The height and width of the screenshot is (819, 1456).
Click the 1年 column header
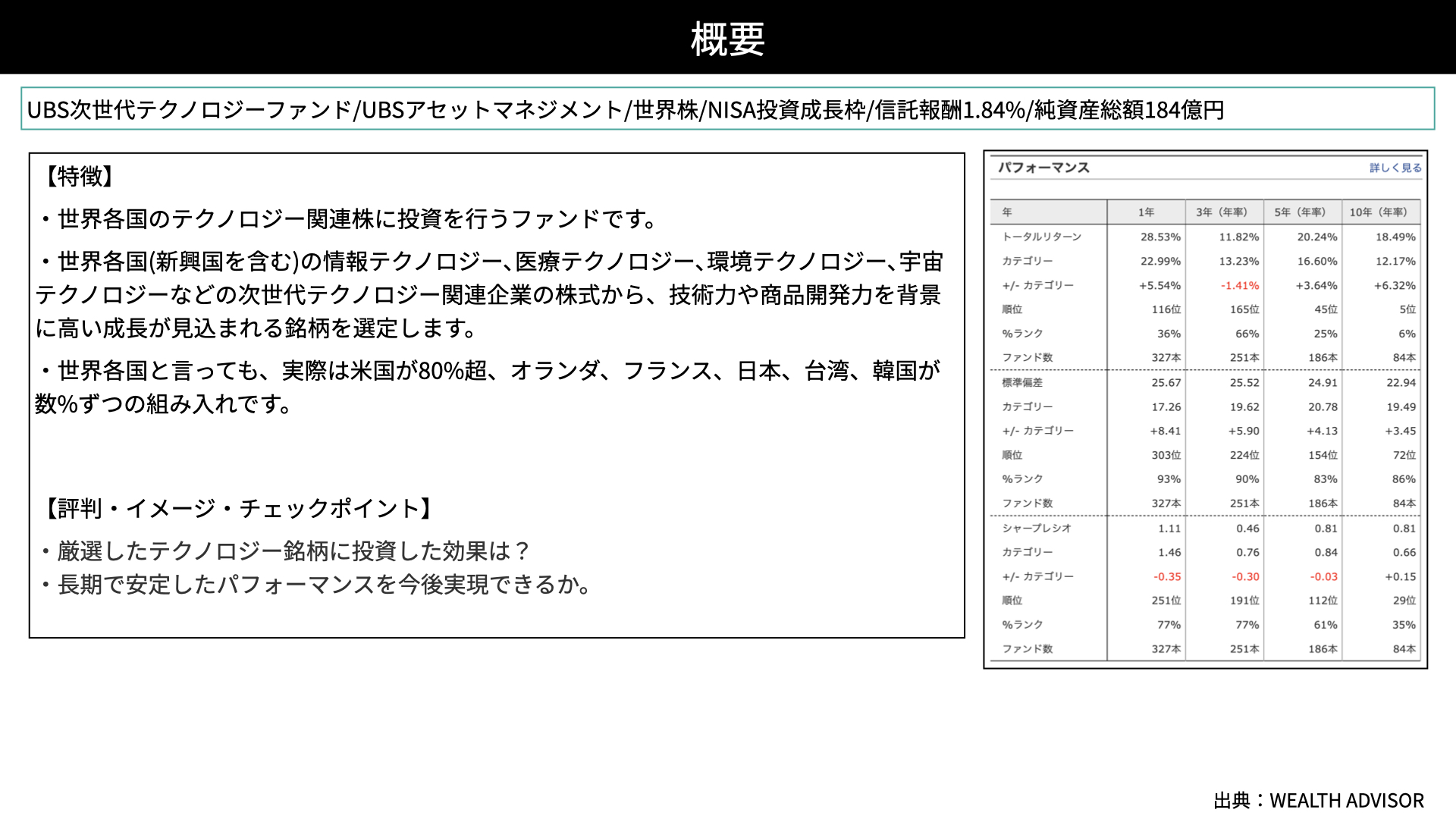coord(1146,212)
